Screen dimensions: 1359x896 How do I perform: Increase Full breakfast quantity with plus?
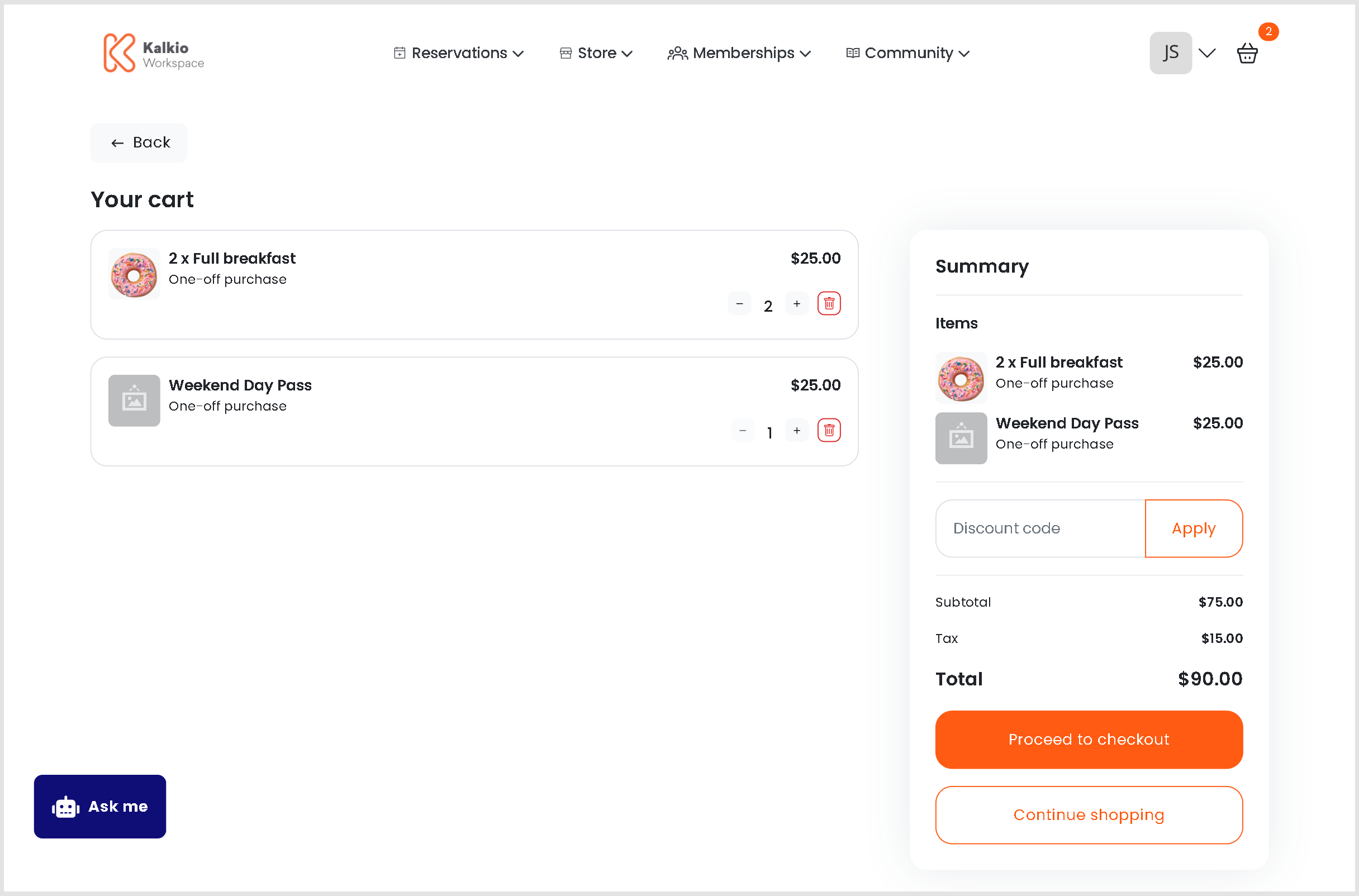coord(797,303)
